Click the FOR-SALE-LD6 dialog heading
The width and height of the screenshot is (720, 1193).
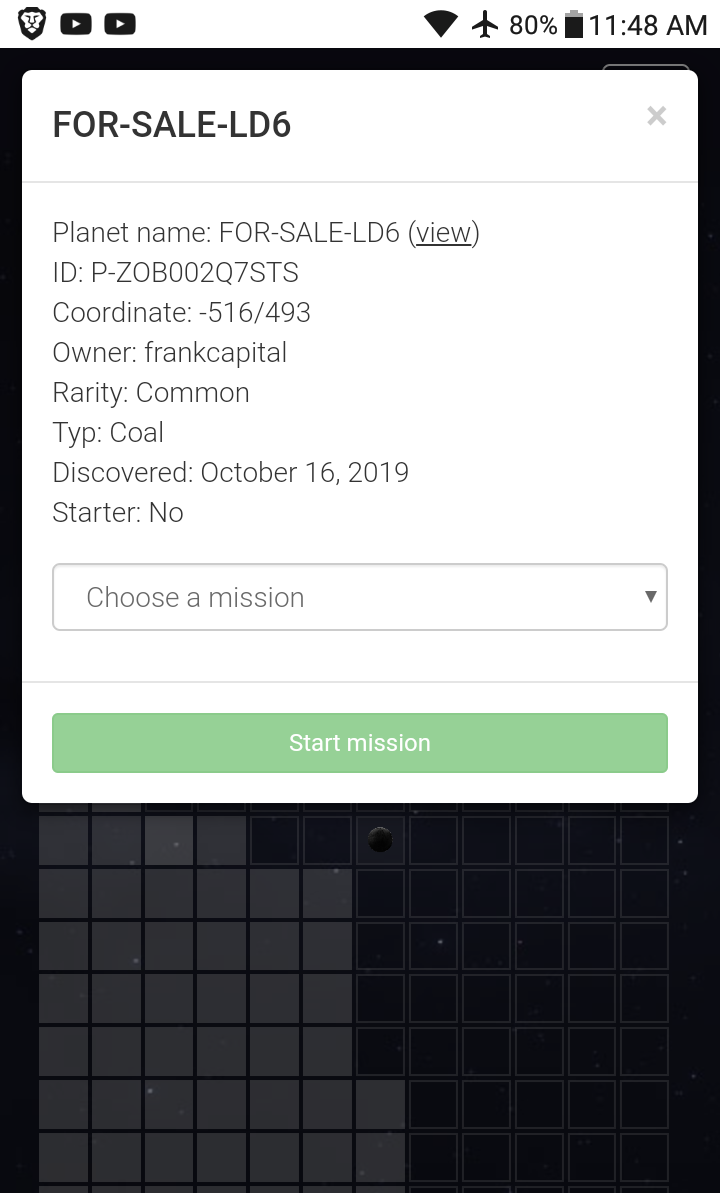coord(172,126)
